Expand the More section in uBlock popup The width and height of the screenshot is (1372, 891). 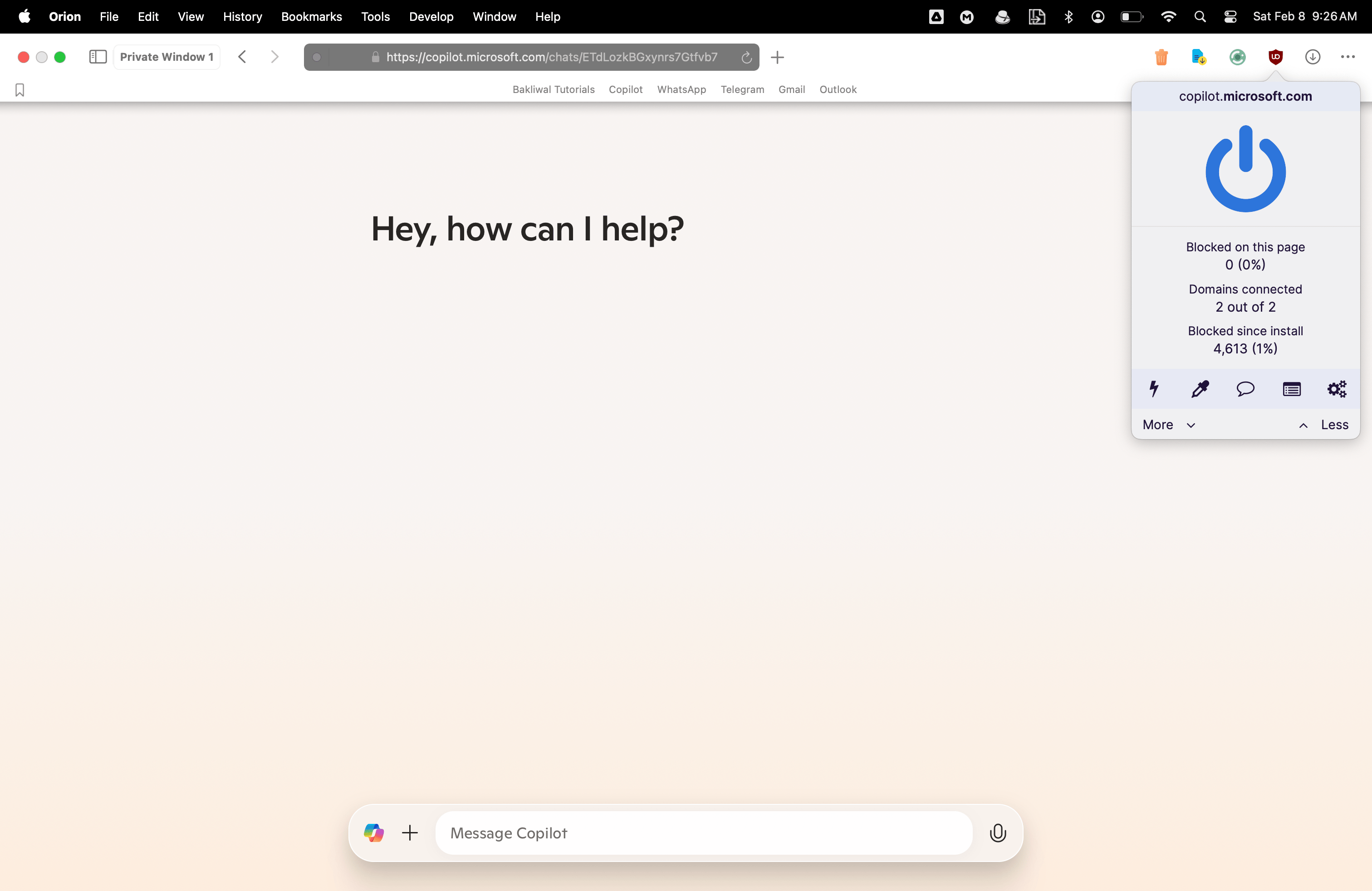coord(1168,425)
